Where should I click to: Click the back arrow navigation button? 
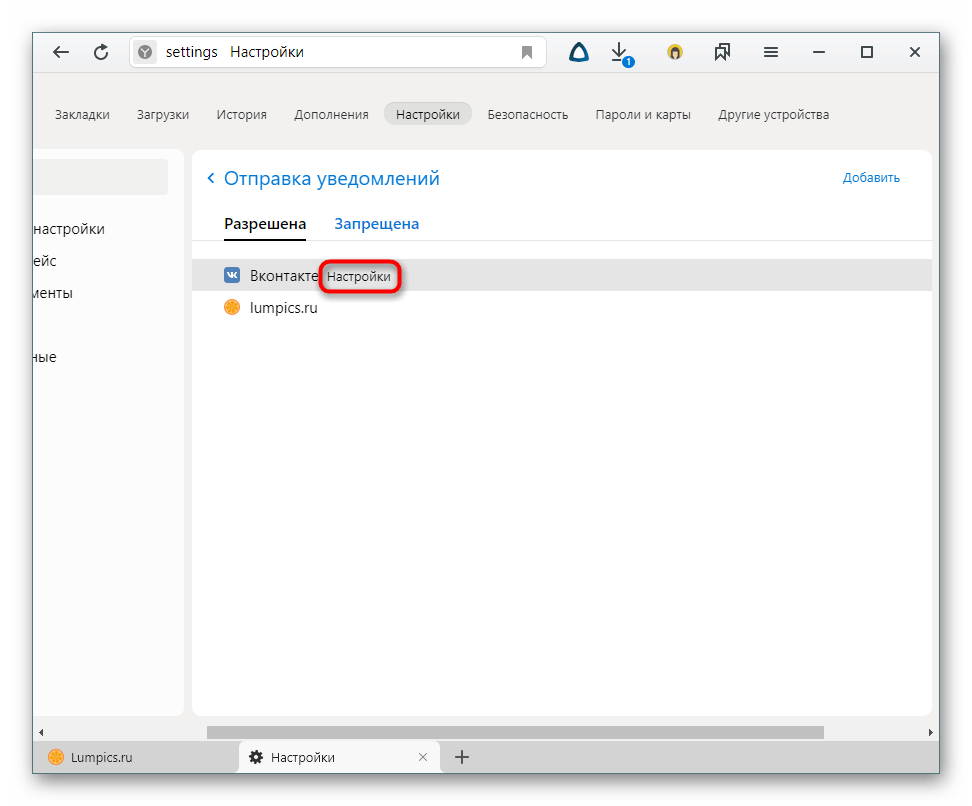pos(62,53)
